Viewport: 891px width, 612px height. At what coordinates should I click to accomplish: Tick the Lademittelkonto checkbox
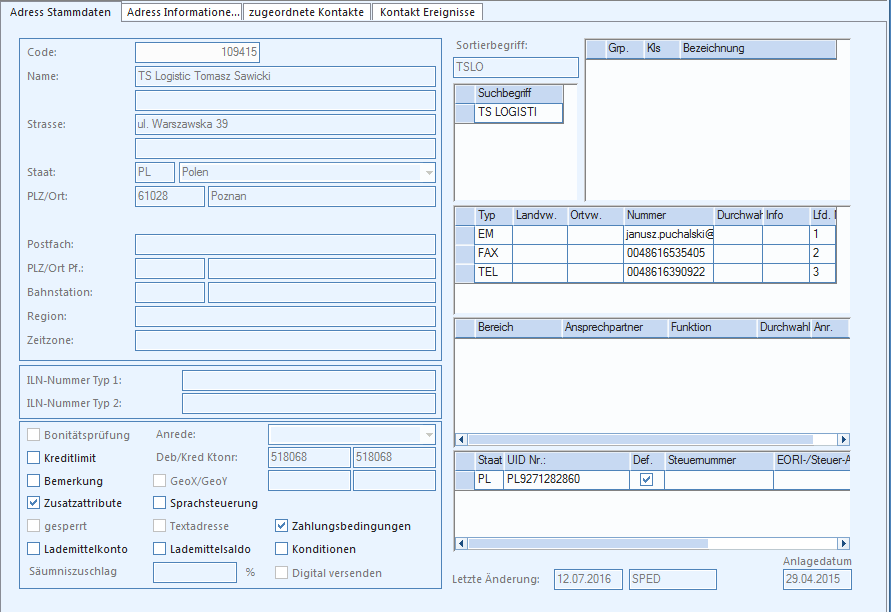[x=34, y=549]
